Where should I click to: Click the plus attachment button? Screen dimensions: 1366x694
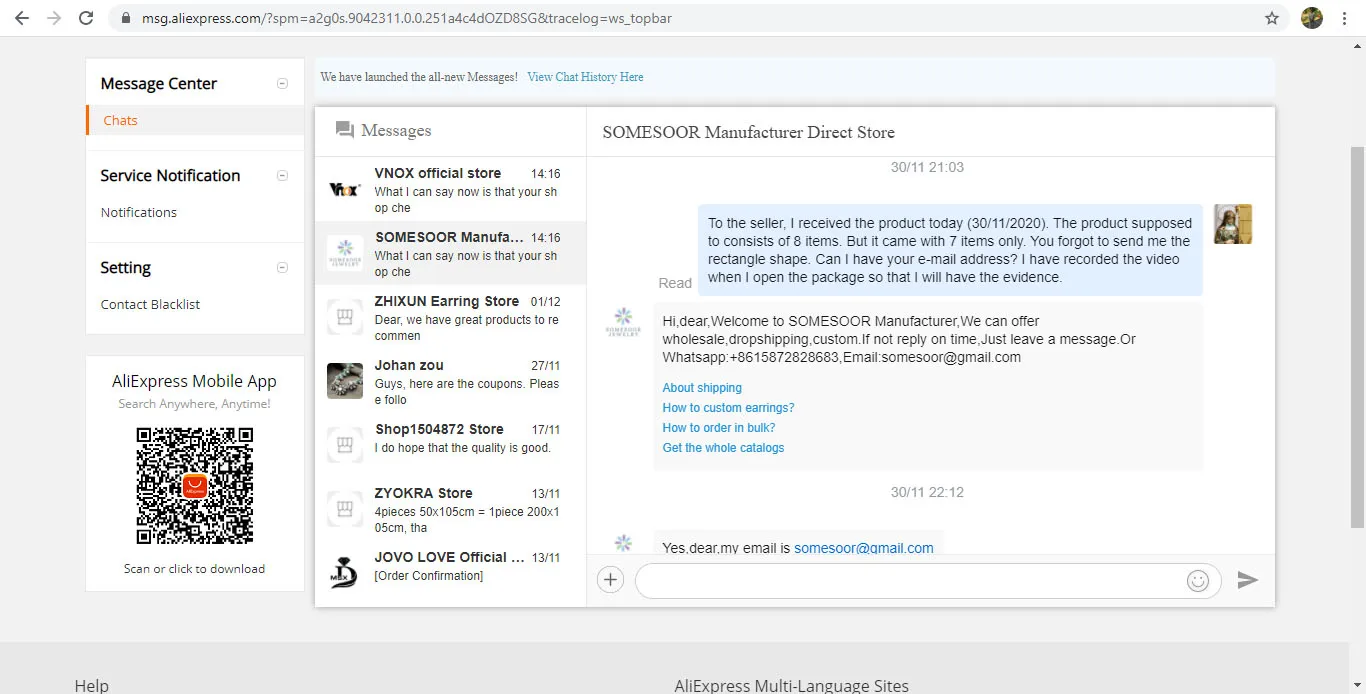point(610,580)
